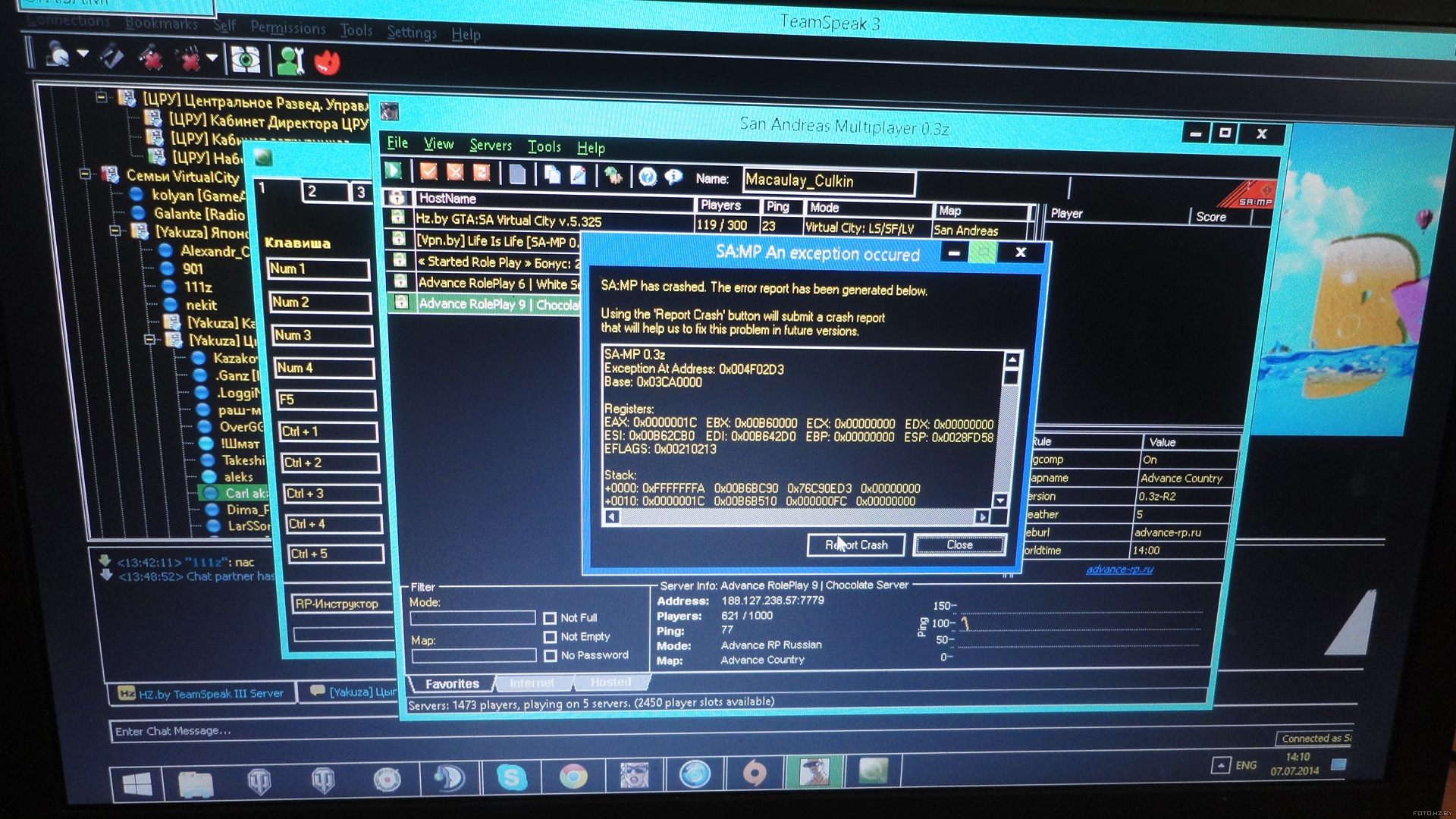Image resolution: width=1456 pixels, height=819 pixels.
Task: Open Origin from the taskbar
Action: [754, 773]
